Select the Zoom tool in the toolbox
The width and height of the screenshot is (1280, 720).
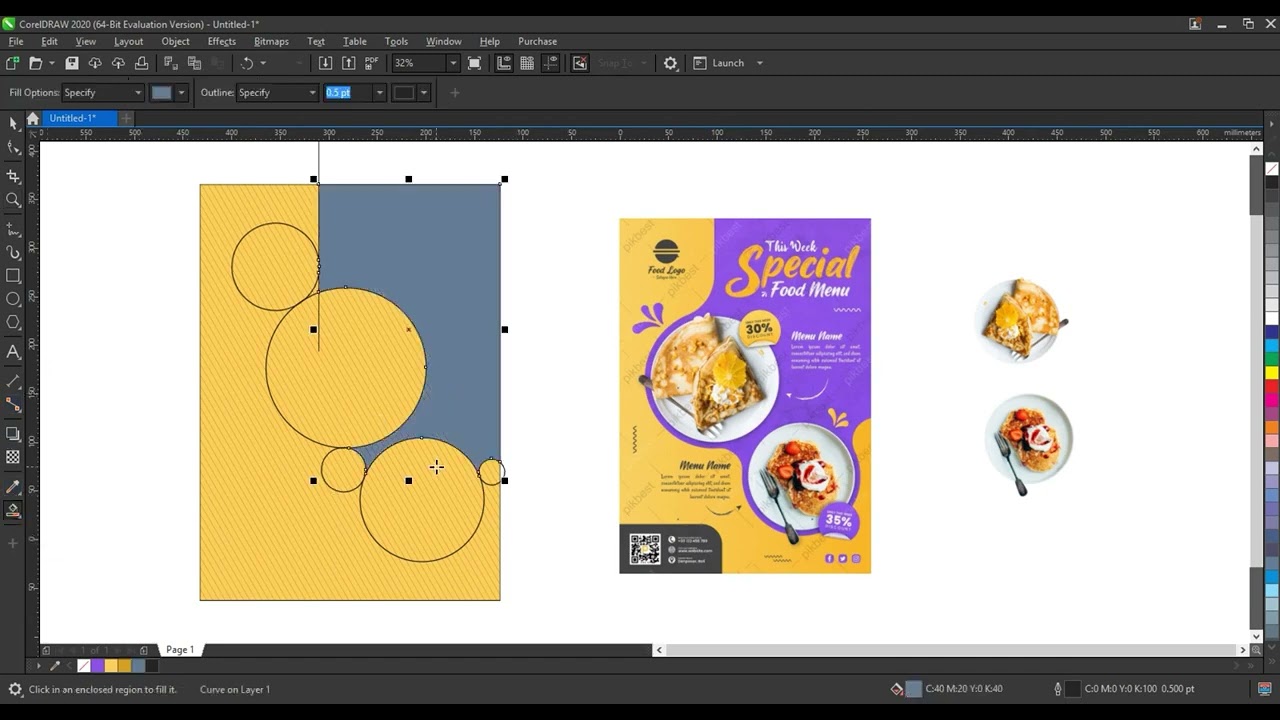13,200
